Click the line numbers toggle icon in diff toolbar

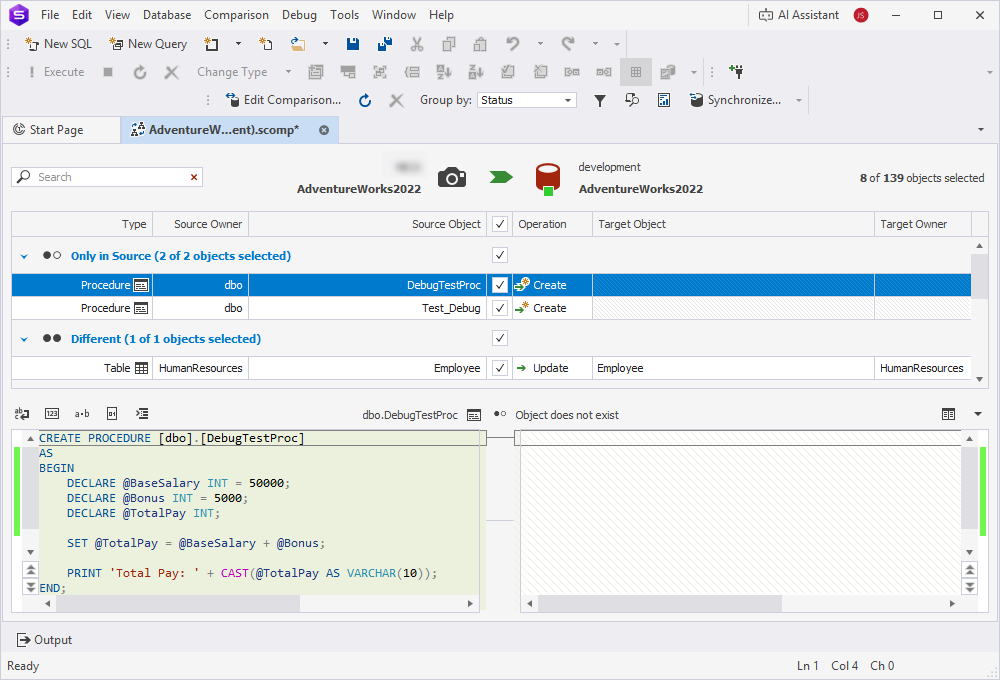click(x=52, y=414)
